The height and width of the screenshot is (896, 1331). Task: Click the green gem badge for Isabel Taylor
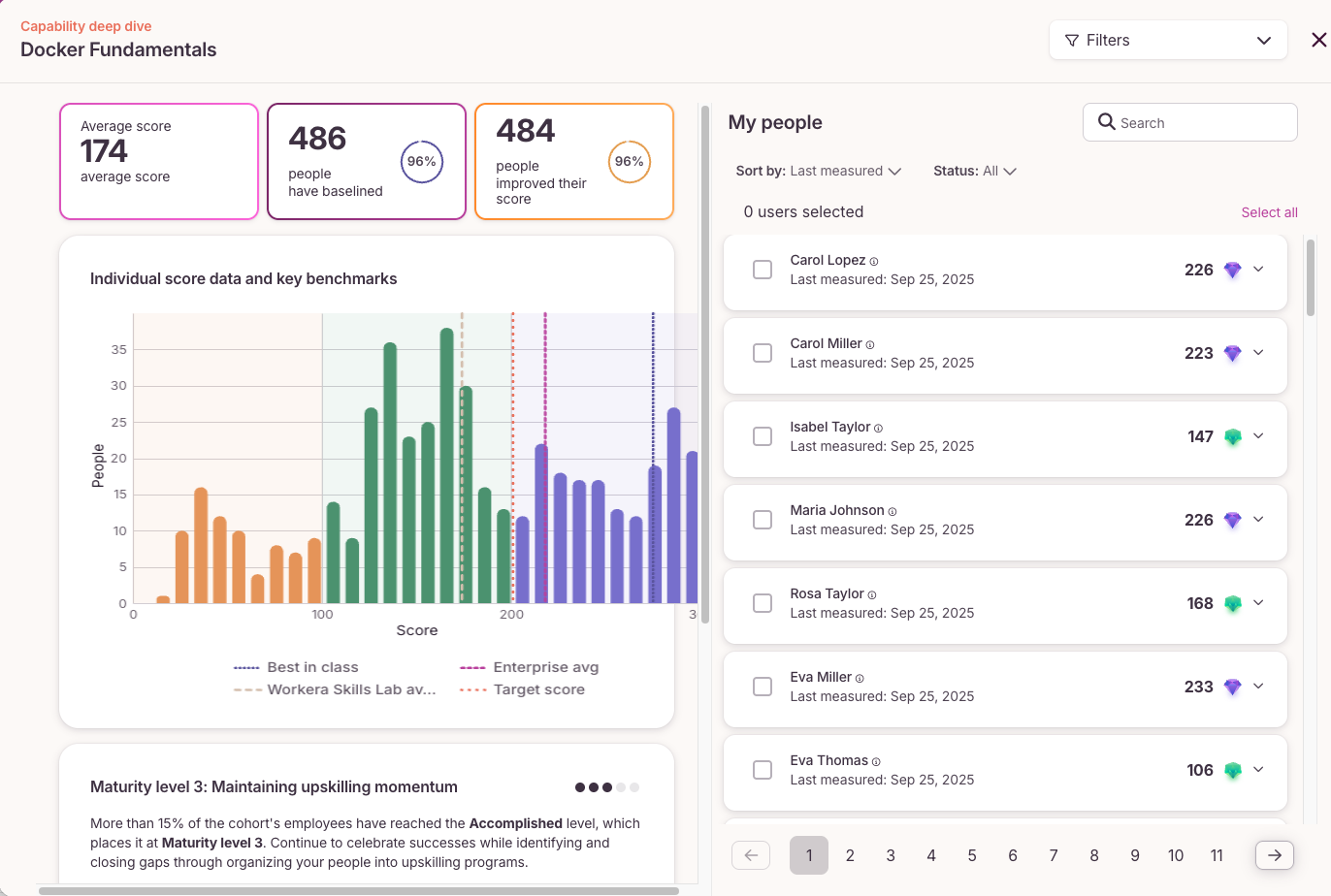point(1232,436)
